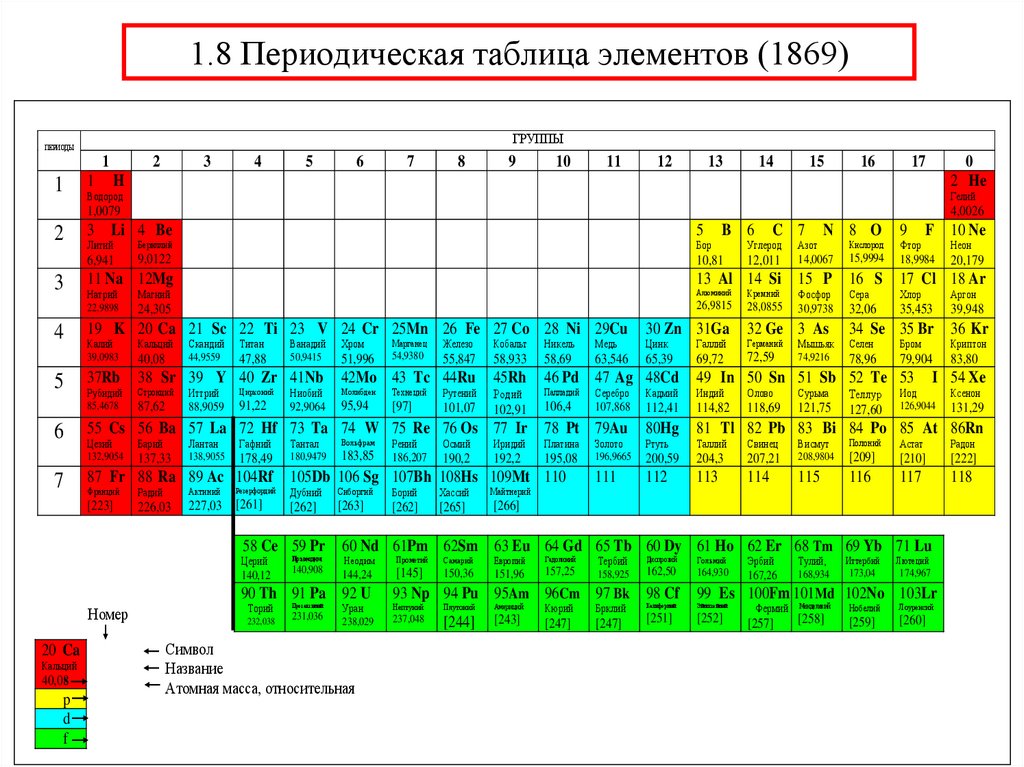Click the rubidium cell '37 Rb'
This screenshot has width=1024, height=767.
(x=106, y=392)
